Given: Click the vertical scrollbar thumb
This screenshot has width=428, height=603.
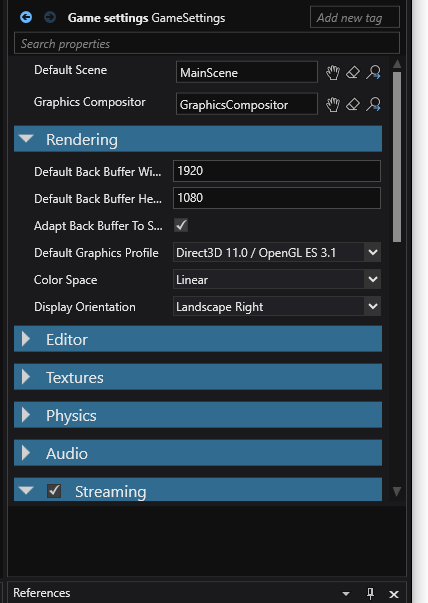Looking at the screenshot, I should coord(397,157).
